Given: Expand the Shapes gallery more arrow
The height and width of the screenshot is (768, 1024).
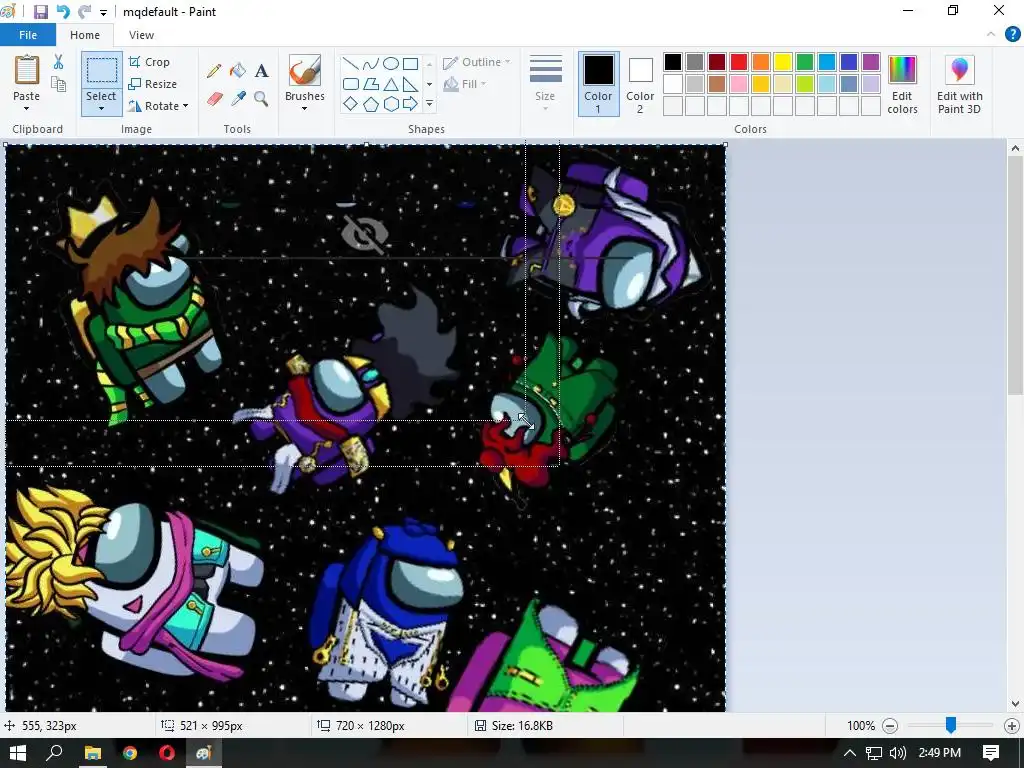Looking at the screenshot, I should (x=429, y=104).
